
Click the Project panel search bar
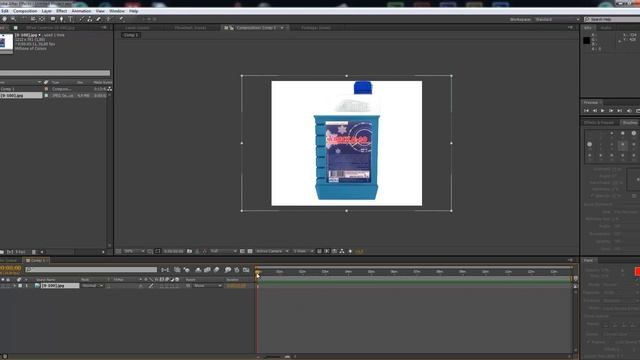click(x=55, y=73)
